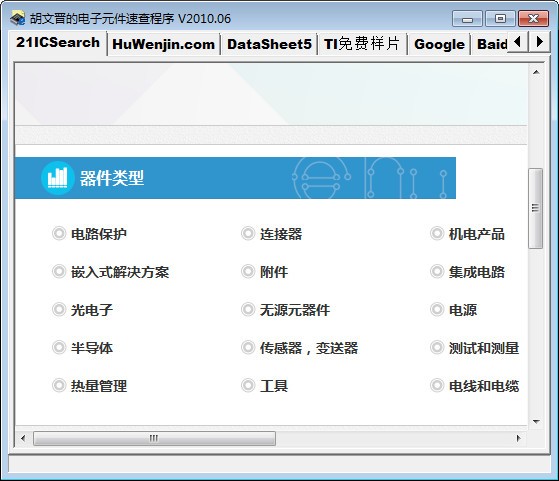Image resolution: width=559 pixels, height=481 pixels.
Task: Click the horizontal scrollbar right arrow
Action: coord(518,438)
